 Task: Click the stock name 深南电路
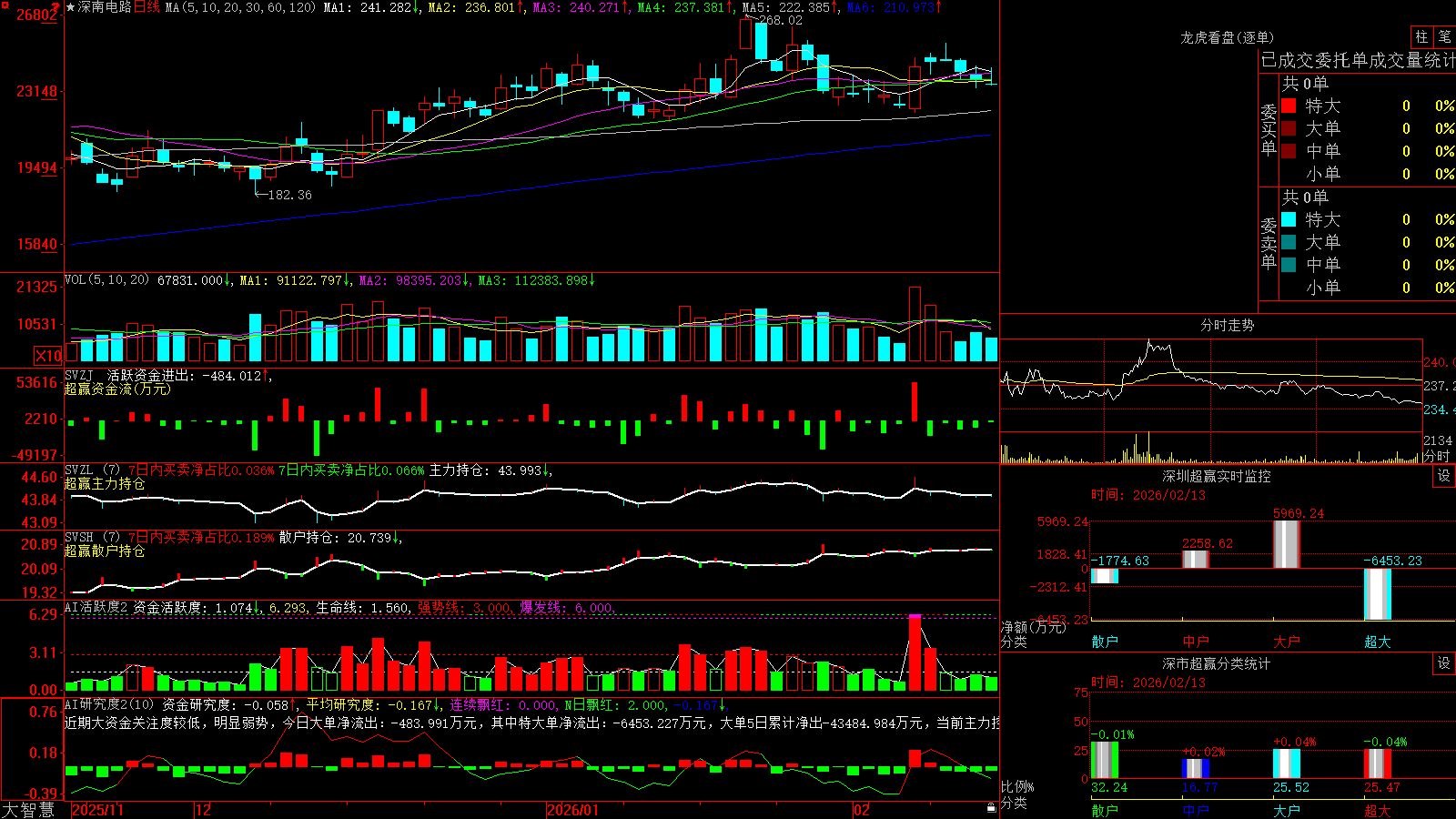click(105, 7)
